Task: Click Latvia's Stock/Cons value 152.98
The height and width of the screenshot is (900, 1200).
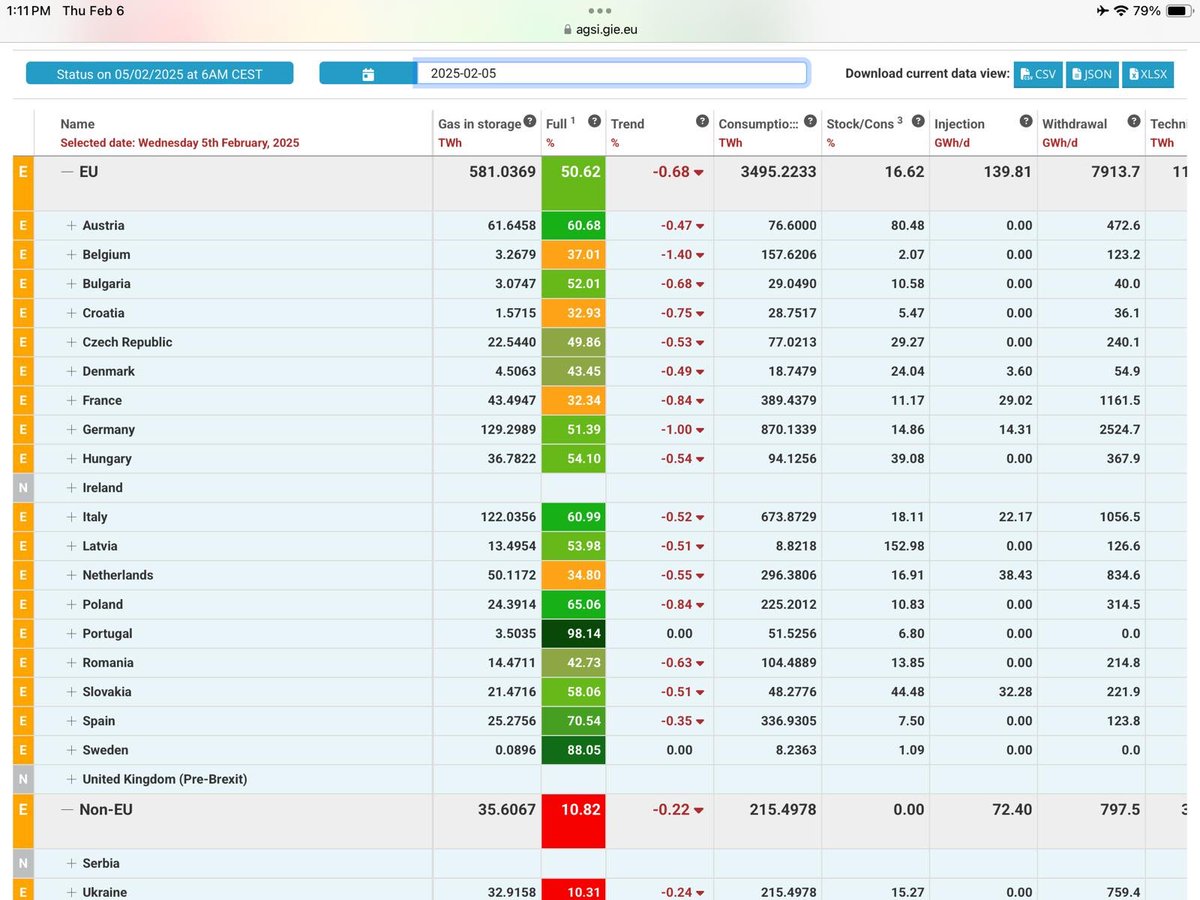Action: coord(902,546)
